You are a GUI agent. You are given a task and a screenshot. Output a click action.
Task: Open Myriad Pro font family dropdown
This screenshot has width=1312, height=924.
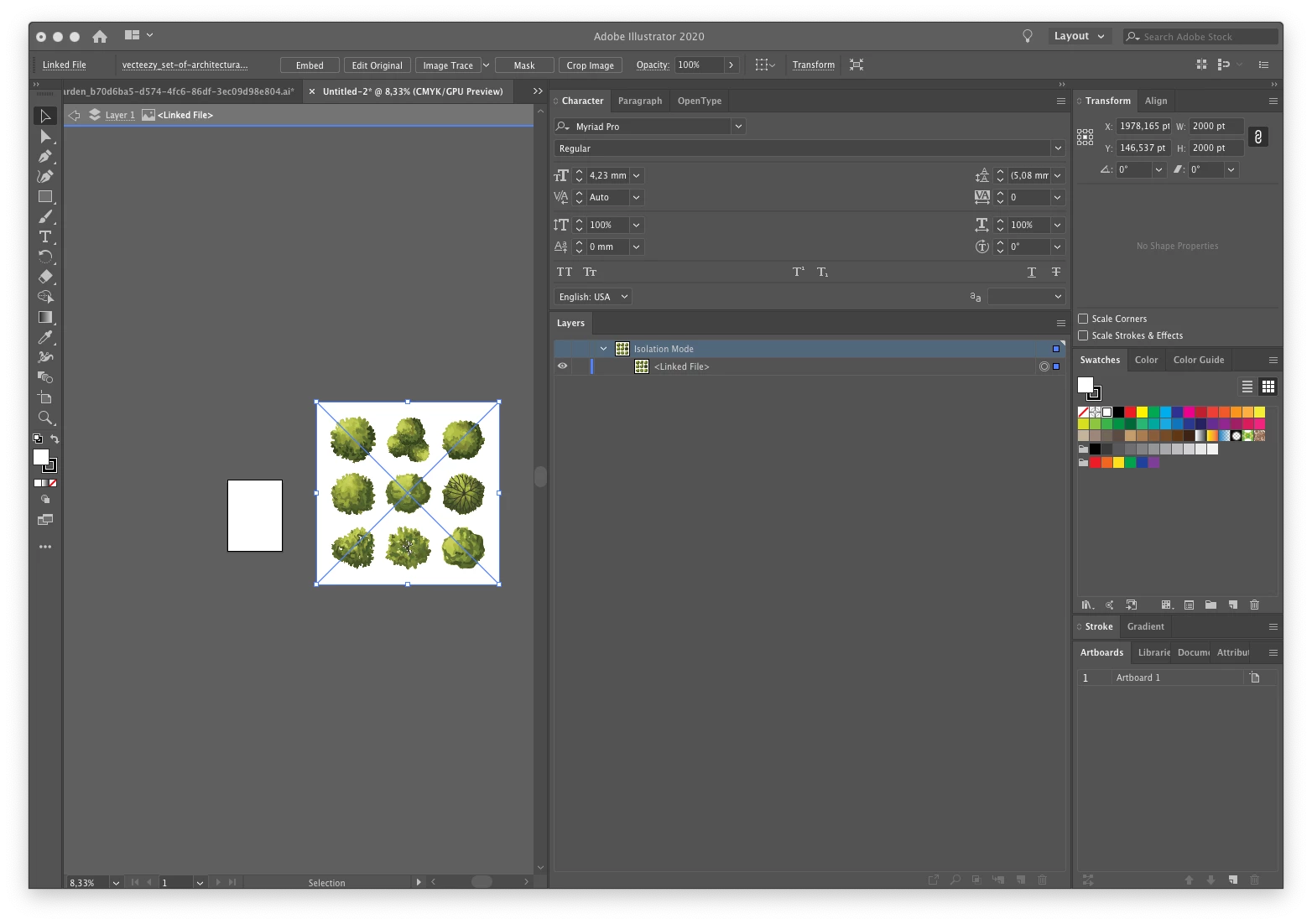coord(738,127)
